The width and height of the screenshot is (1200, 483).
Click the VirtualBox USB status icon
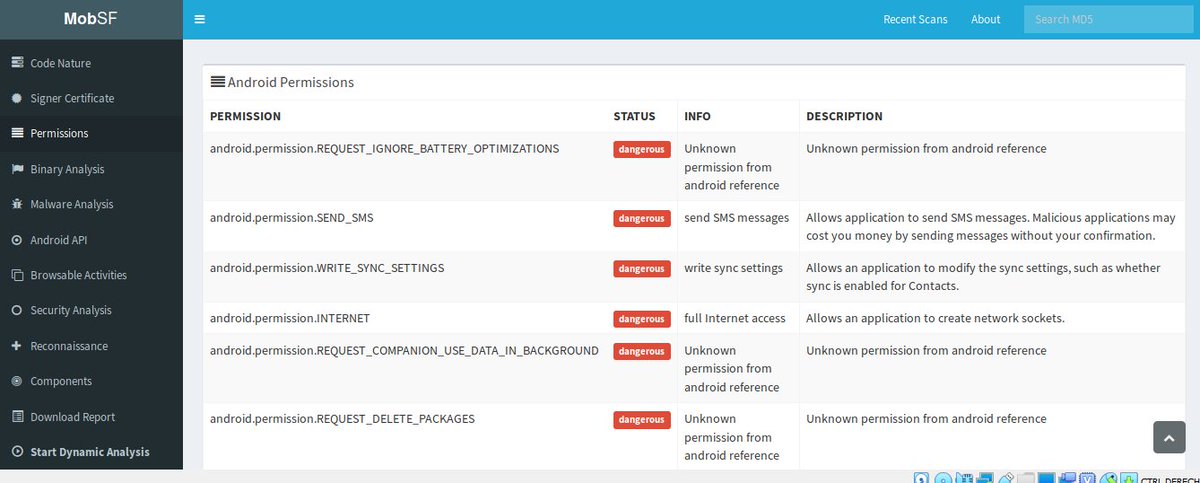coord(1005,478)
